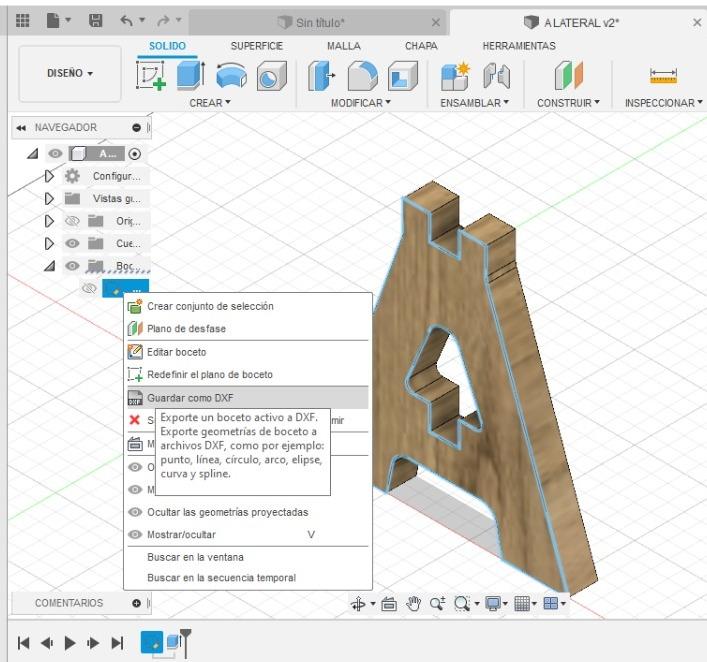Select the Hole tool
Image resolution: width=707 pixels, height=662 pixels.
click(271, 75)
